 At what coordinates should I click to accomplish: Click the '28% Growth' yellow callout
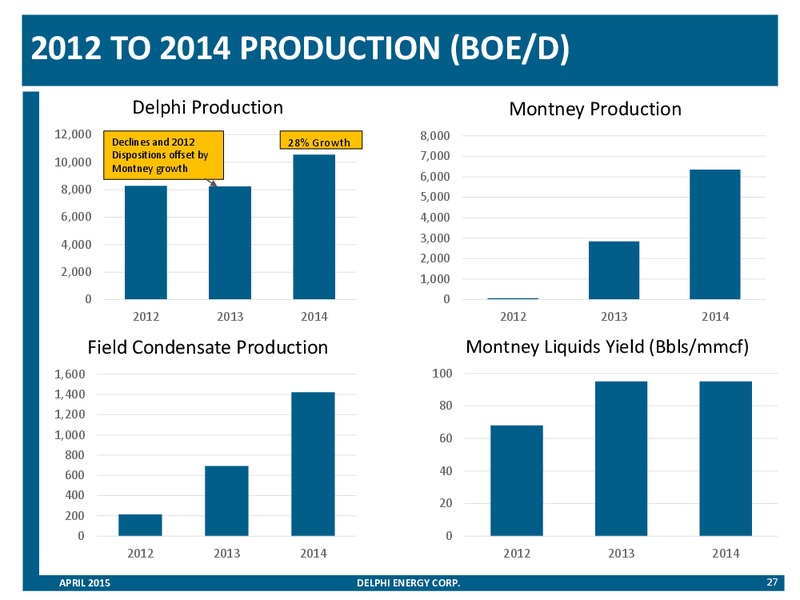tap(321, 140)
